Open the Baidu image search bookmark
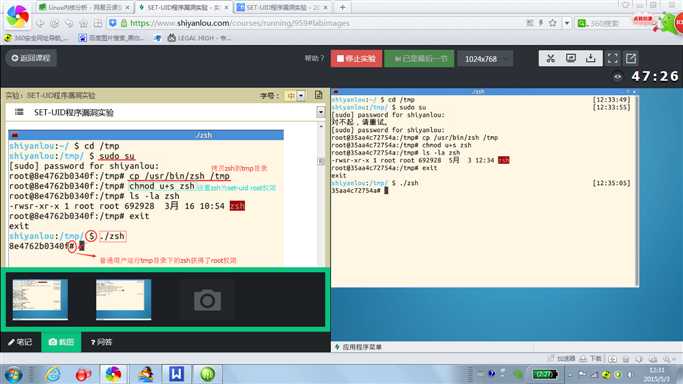 (111, 38)
